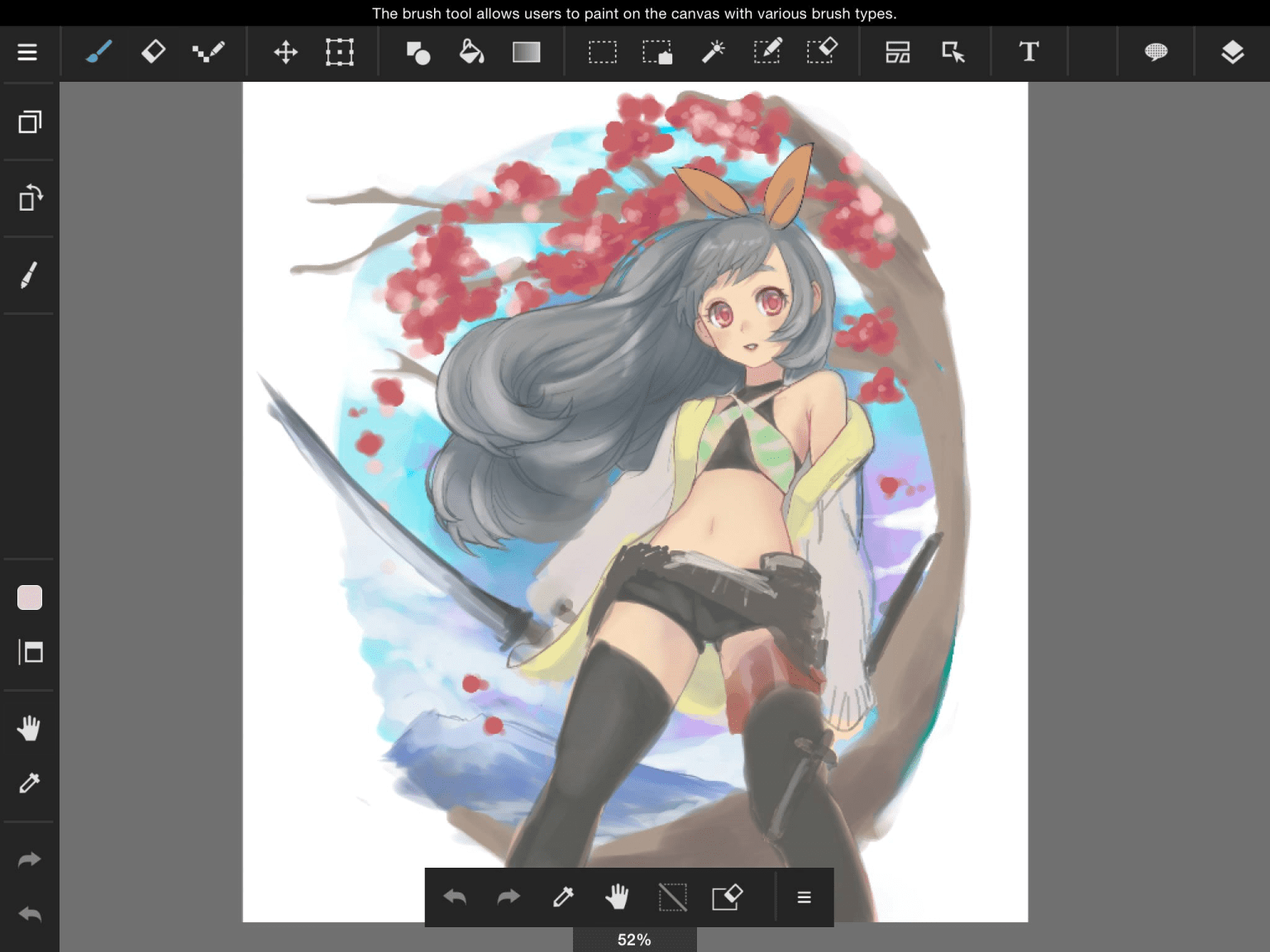Click the 52% zoom indicator
The width and height of the screenshot is (1270, 952).
634,940
